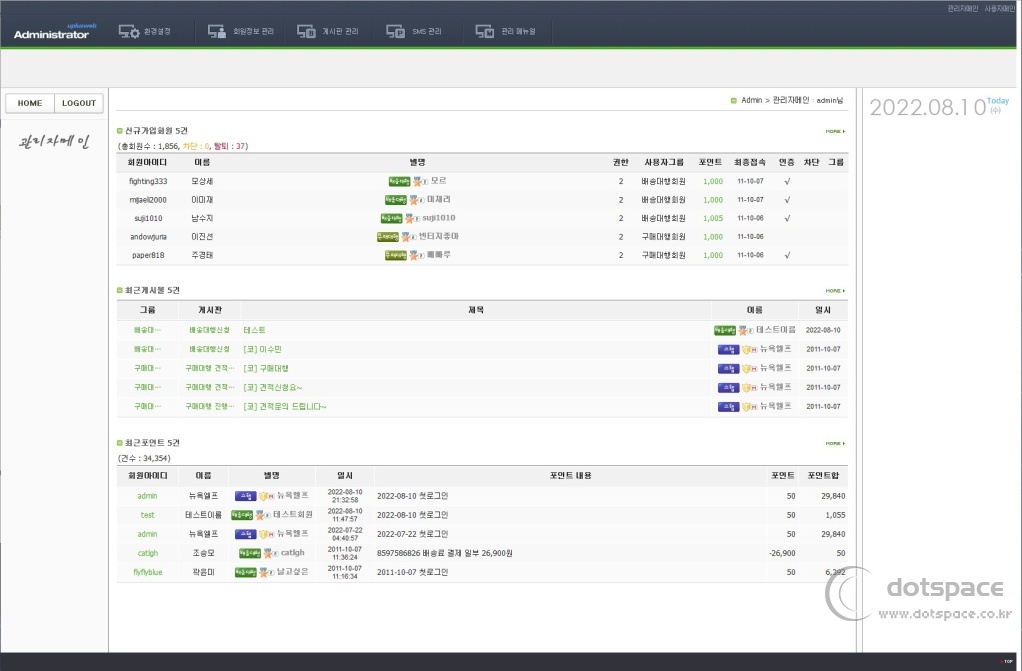Screen dimensions: 1022x671
Task: Open the HOME tab in left sidebar
Action: pos(30,103)
